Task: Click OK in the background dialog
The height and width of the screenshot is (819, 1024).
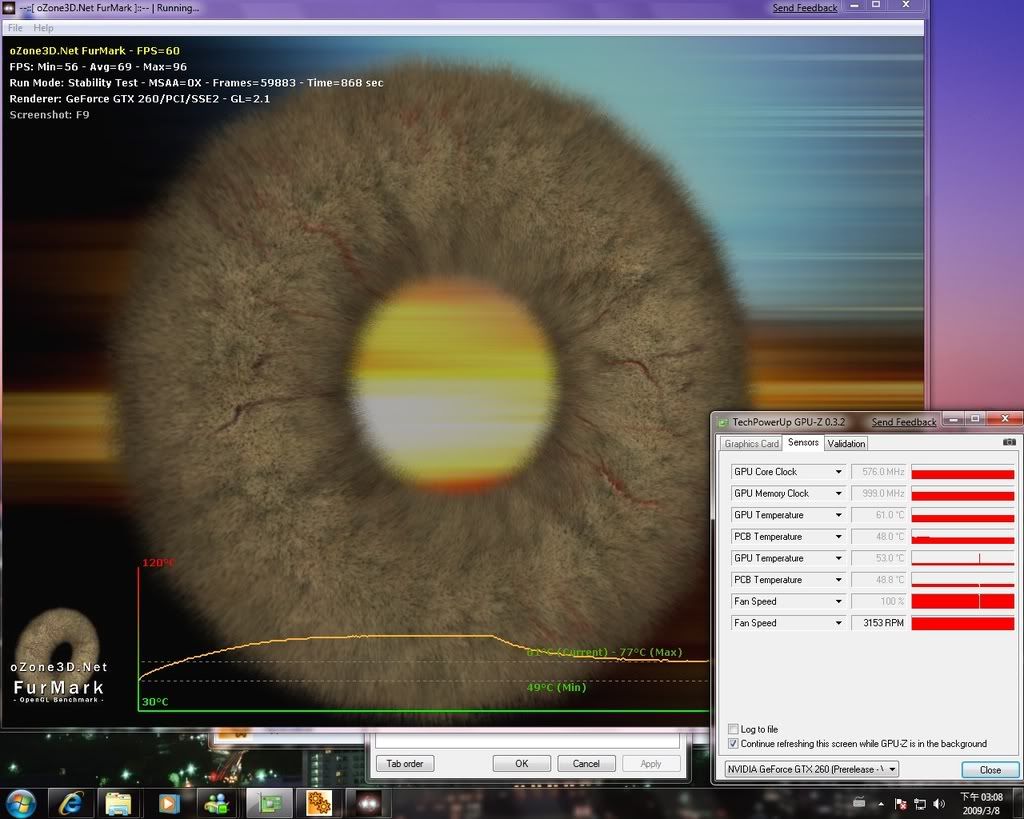Action: (x=522, y=763)
